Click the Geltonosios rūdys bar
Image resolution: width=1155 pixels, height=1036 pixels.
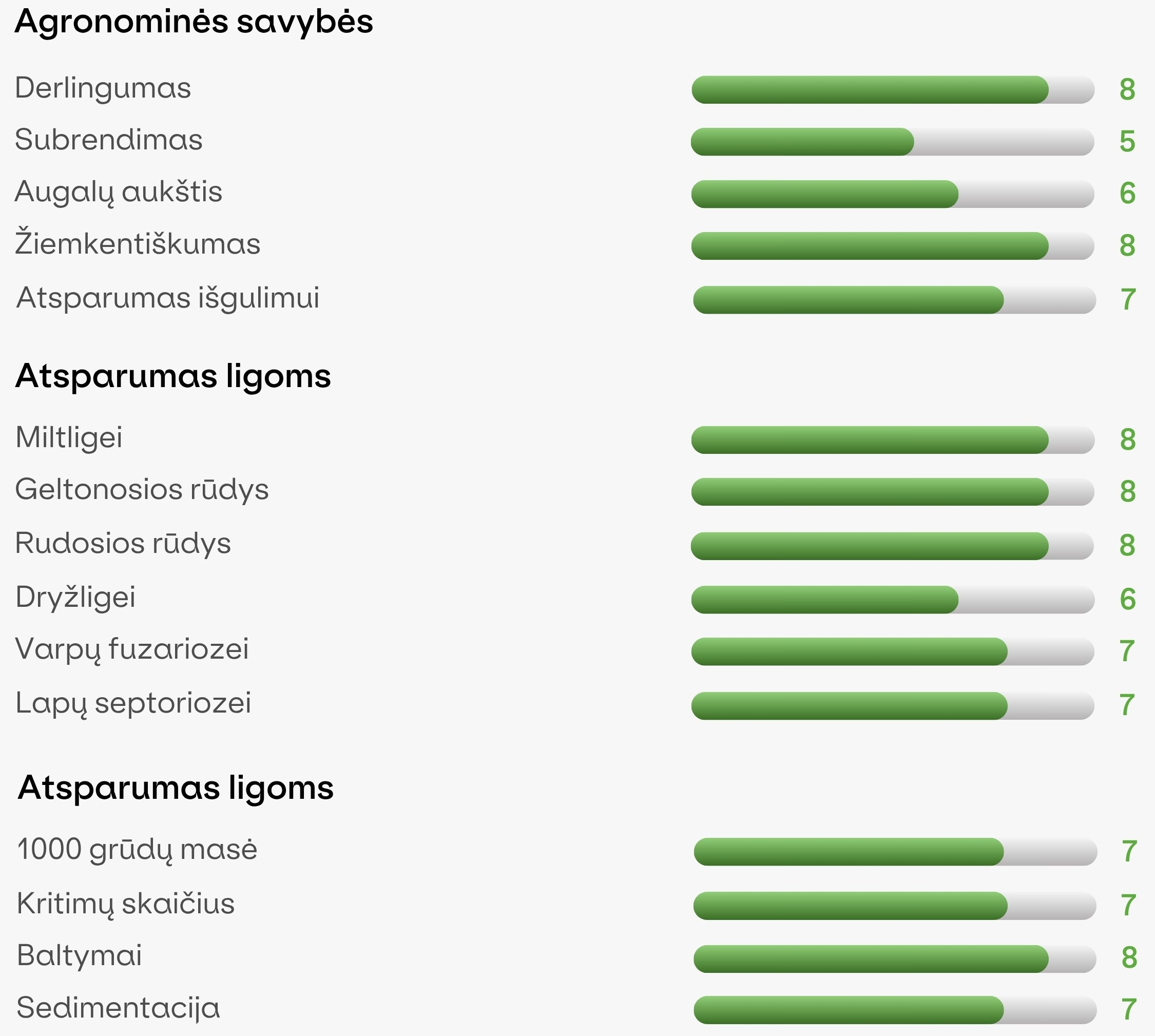pyautogui.click(x=893, y=492)
